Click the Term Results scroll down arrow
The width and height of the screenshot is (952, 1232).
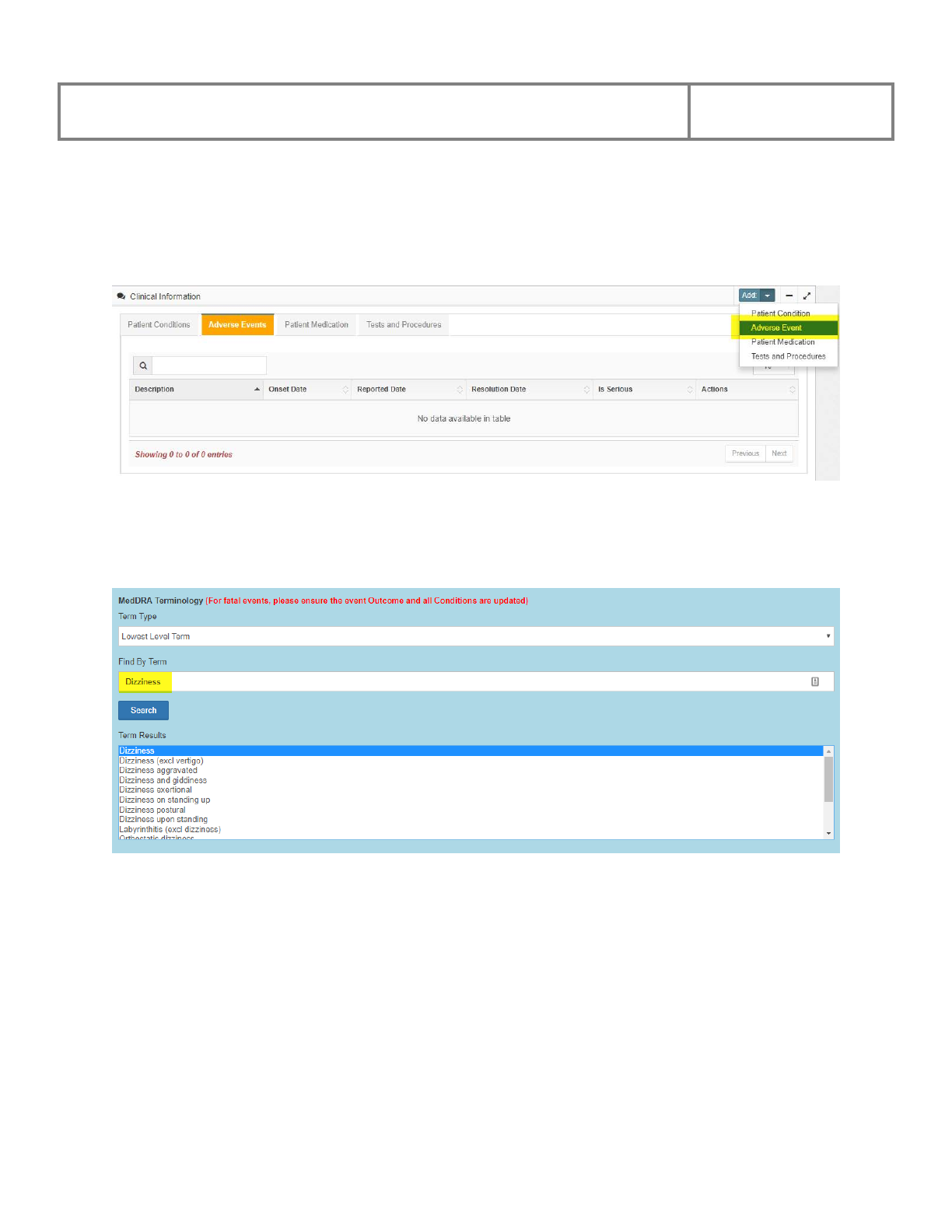click(828, 833)
